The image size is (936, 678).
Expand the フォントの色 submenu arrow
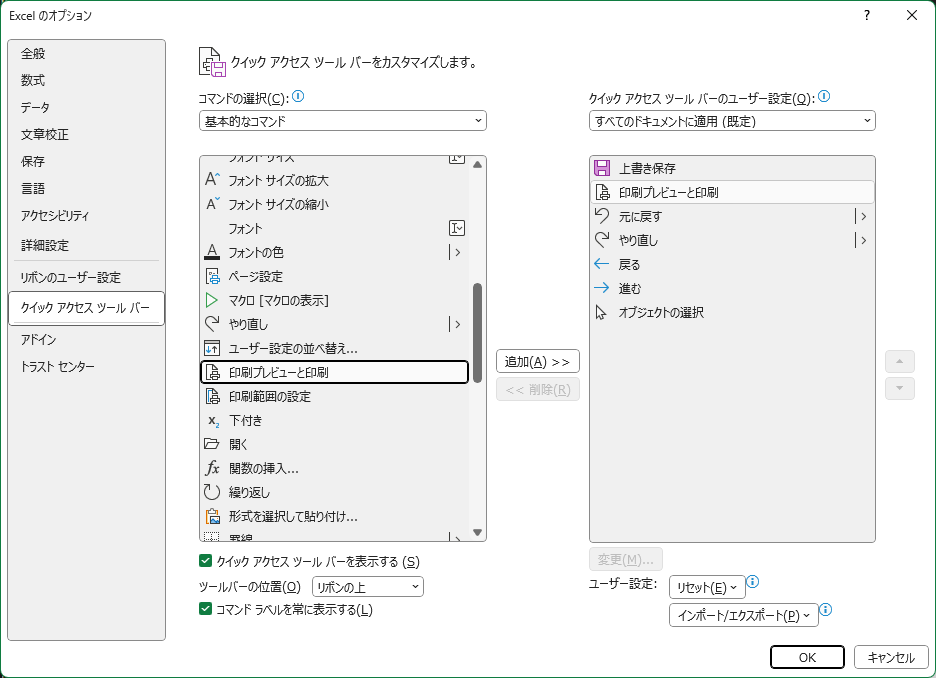pyautogui.click(x=457, y=252)
